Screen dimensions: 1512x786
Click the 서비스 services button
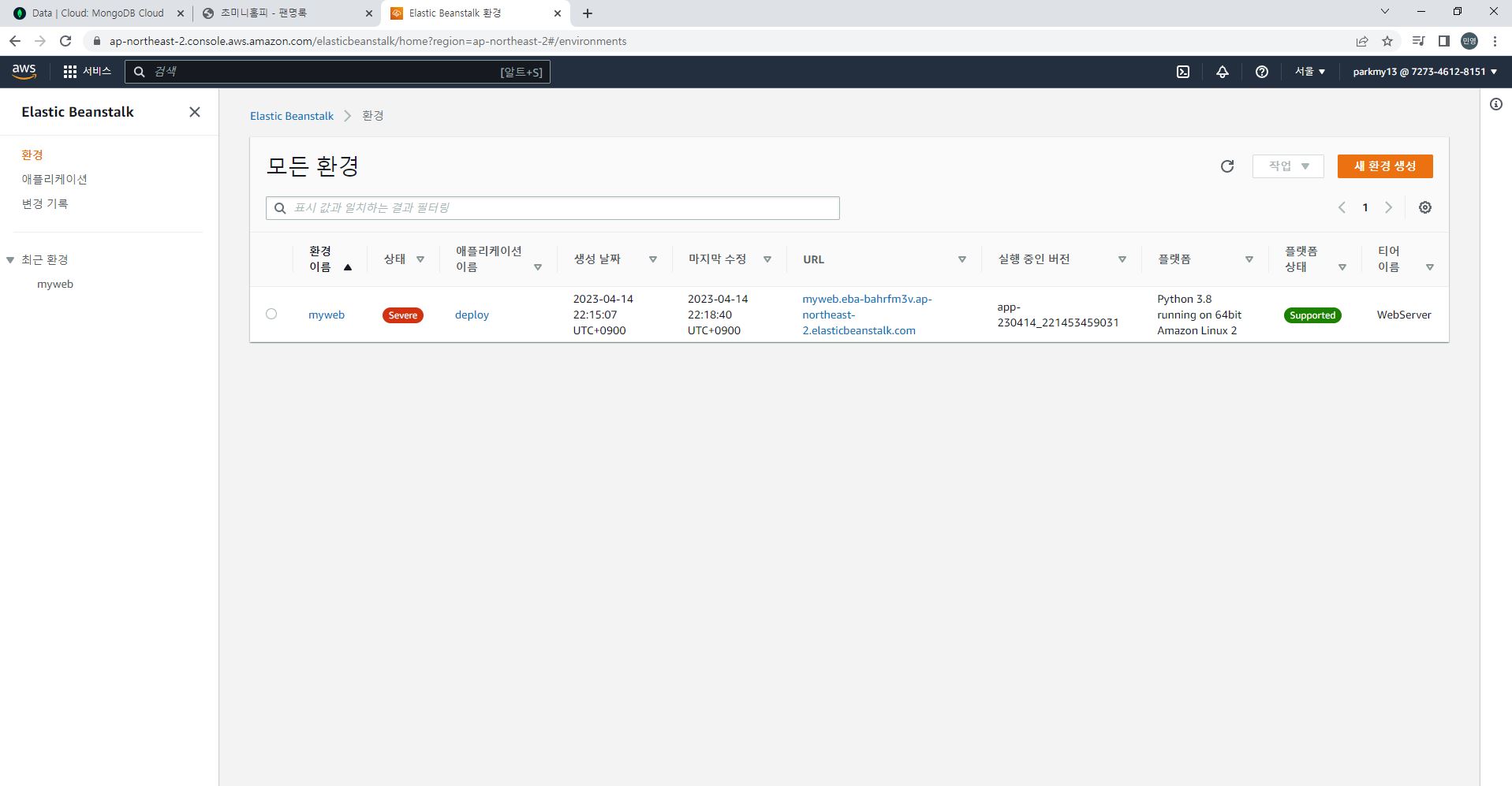tap(88, 72)
